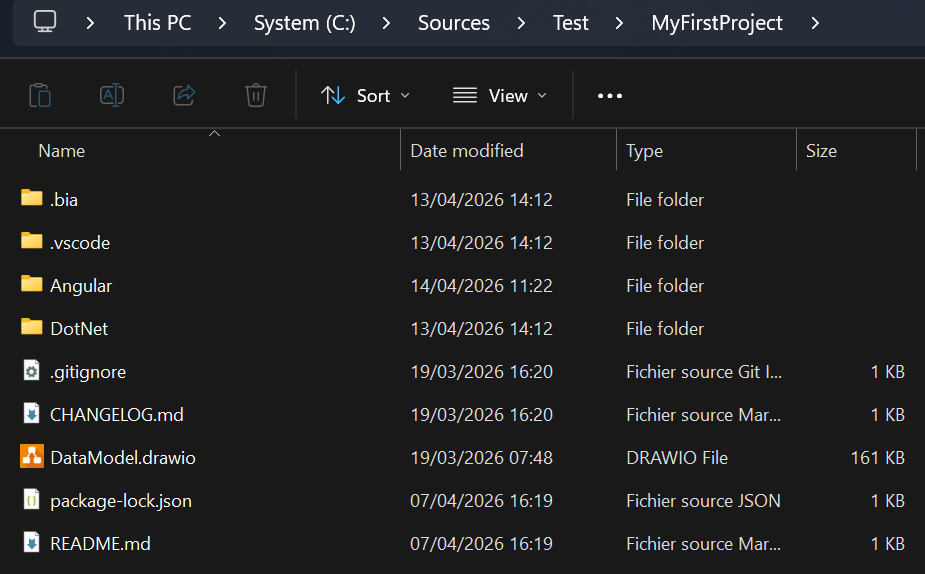Click the Fichier source JSON type cell
The height and width of the screenshot is (574, 925).
point(703,501)
